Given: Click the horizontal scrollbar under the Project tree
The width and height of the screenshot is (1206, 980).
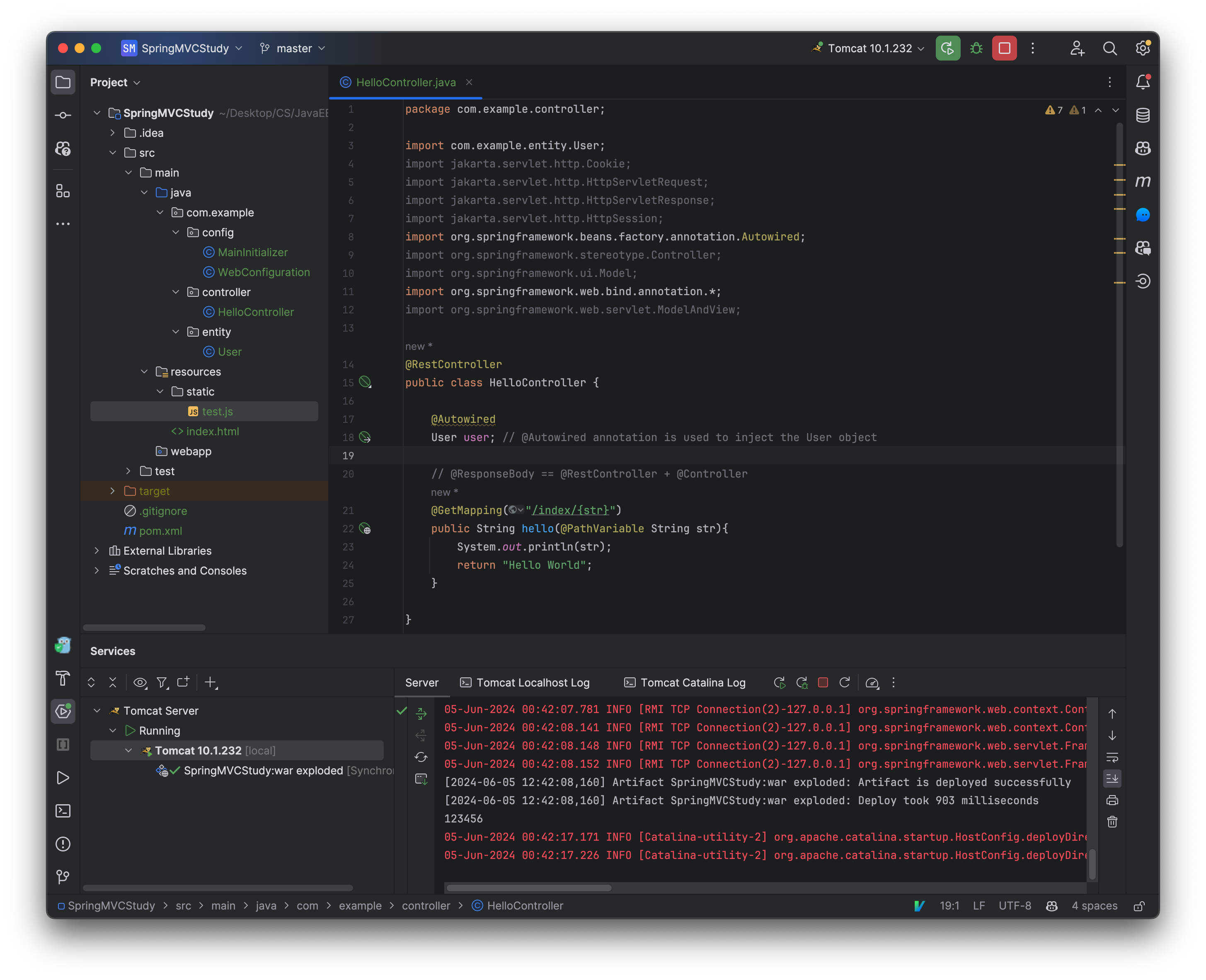Looking at the screenshot, I should (x=144, y=627).
